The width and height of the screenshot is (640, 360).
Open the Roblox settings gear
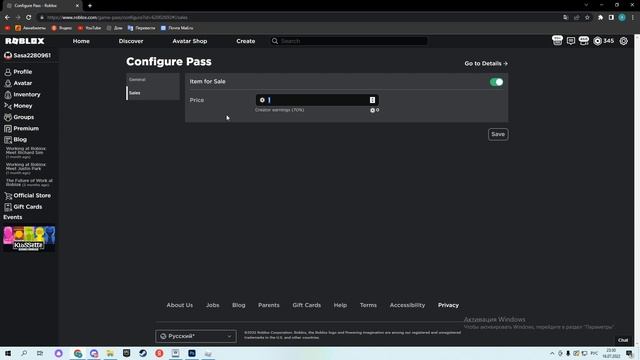[x=623, y=41]
